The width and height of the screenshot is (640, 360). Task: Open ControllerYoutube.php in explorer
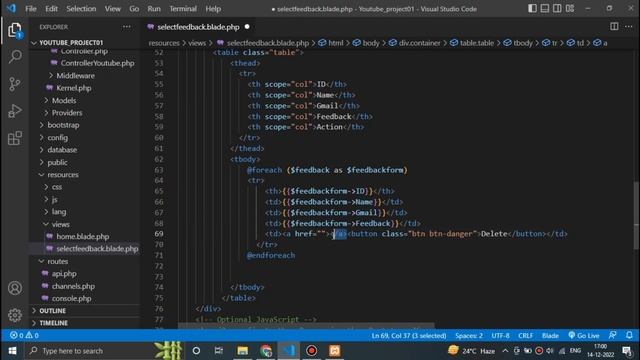[x=97, y=63]
